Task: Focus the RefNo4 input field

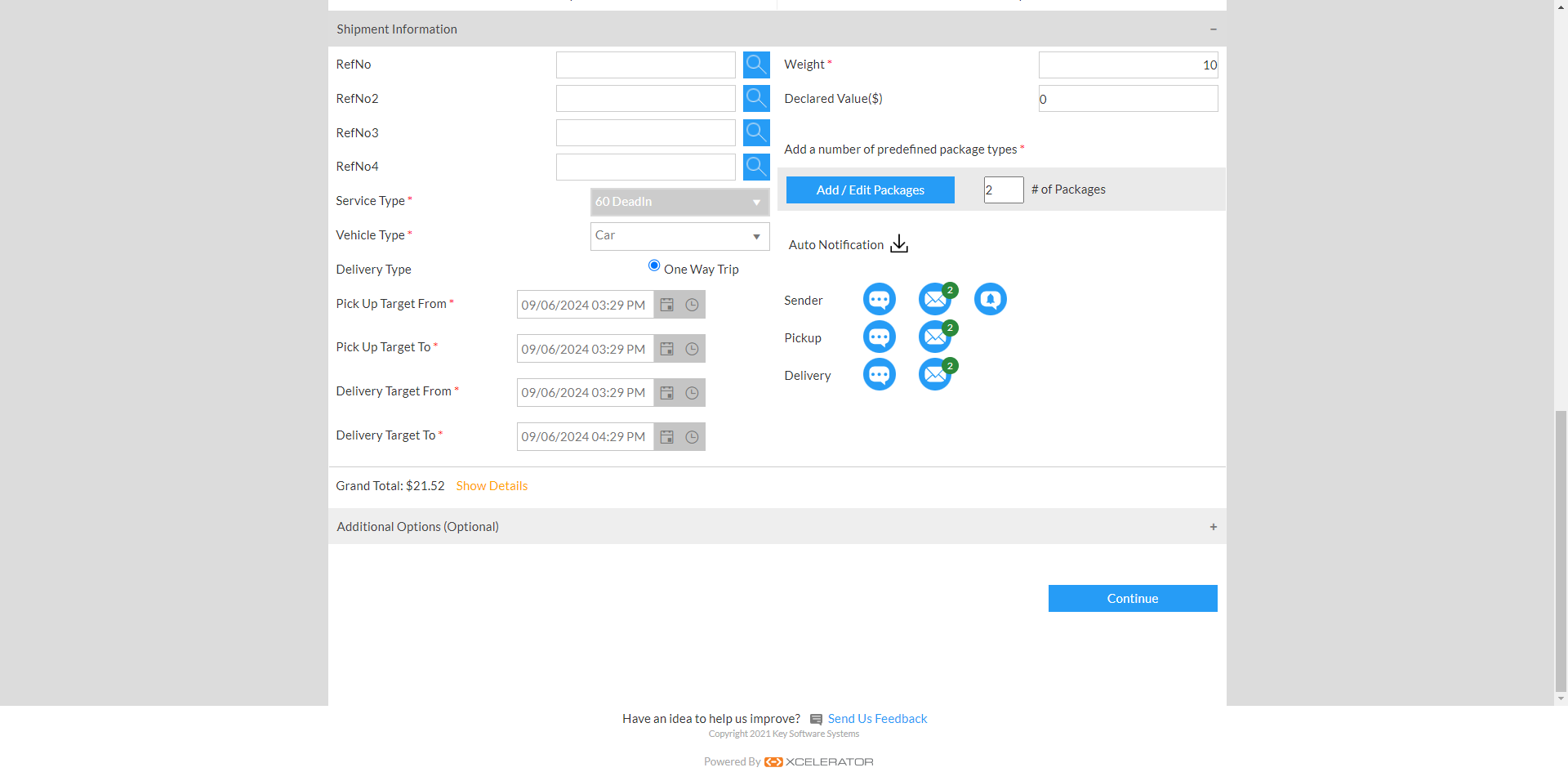Action: point(646,167)
